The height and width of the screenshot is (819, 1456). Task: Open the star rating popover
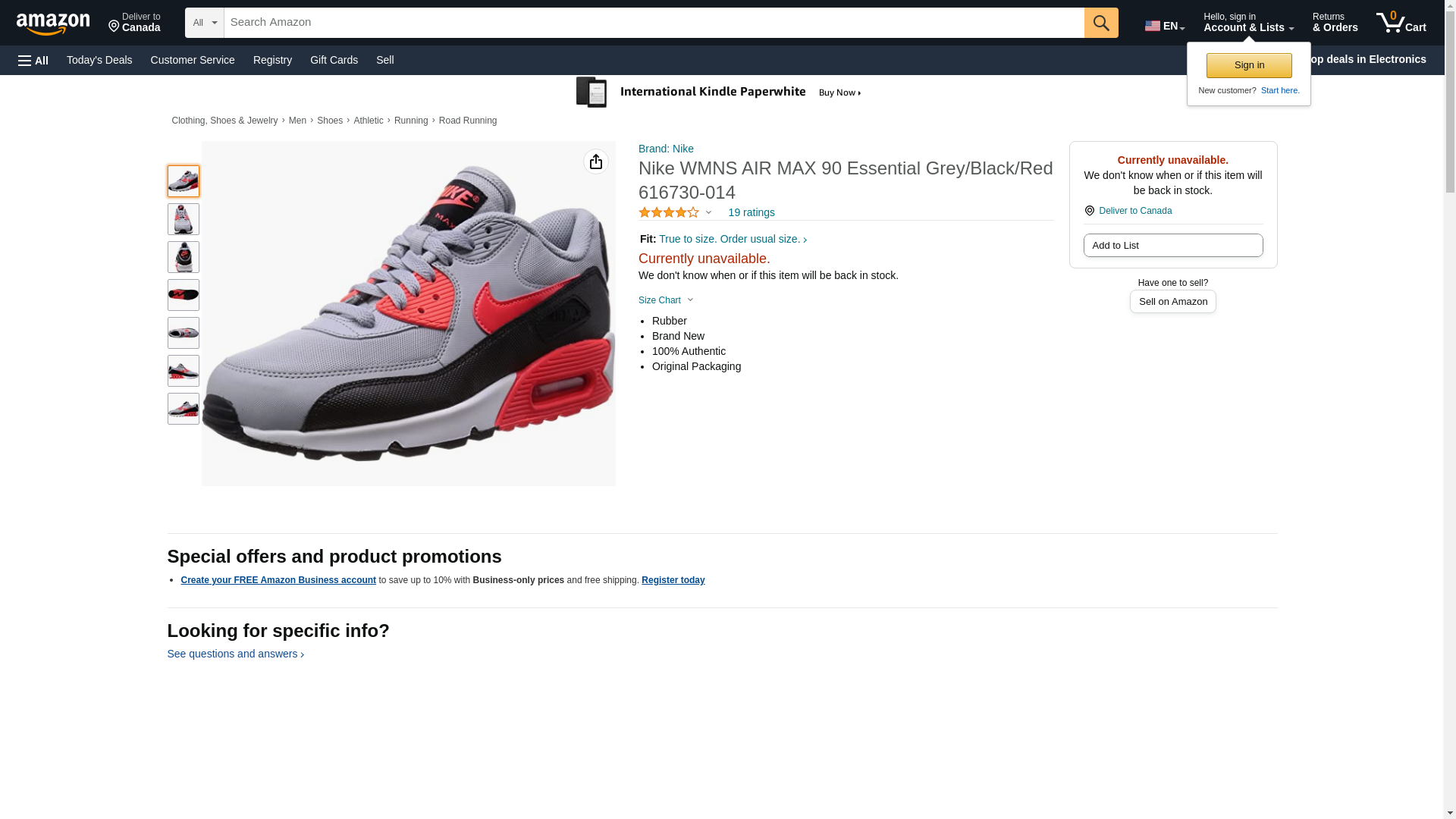pos(675,213)
